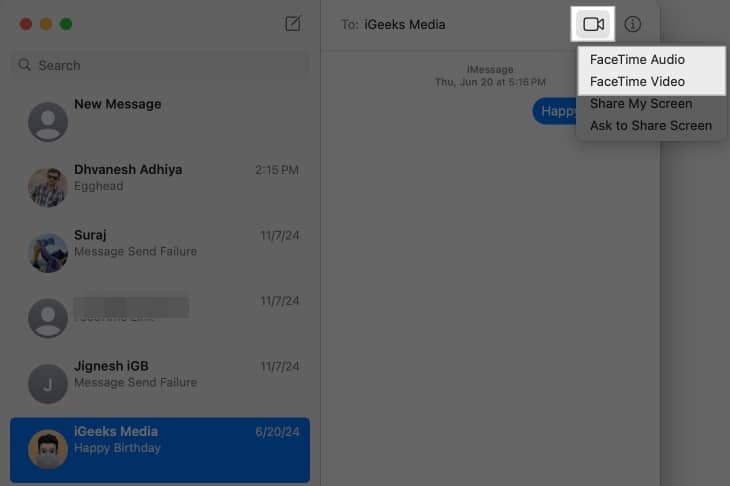This screenshot has width=730, height=486.
Task: Select Share My Screen option
Action: pos(641,103)
